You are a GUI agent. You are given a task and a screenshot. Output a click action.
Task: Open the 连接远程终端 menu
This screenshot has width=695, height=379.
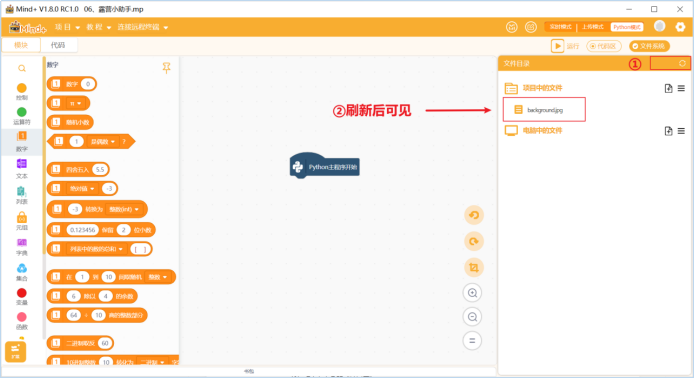click(x=143, y=27)
